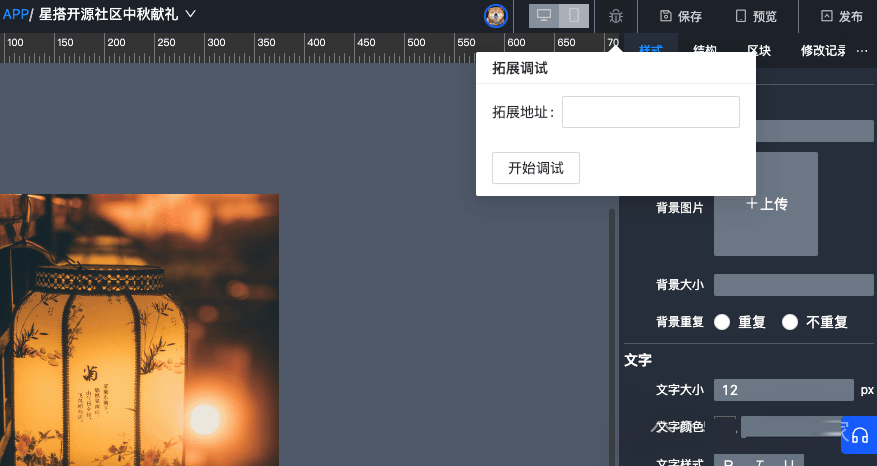Click the 上传 background image upload box
877x466 pixels.
766,204
